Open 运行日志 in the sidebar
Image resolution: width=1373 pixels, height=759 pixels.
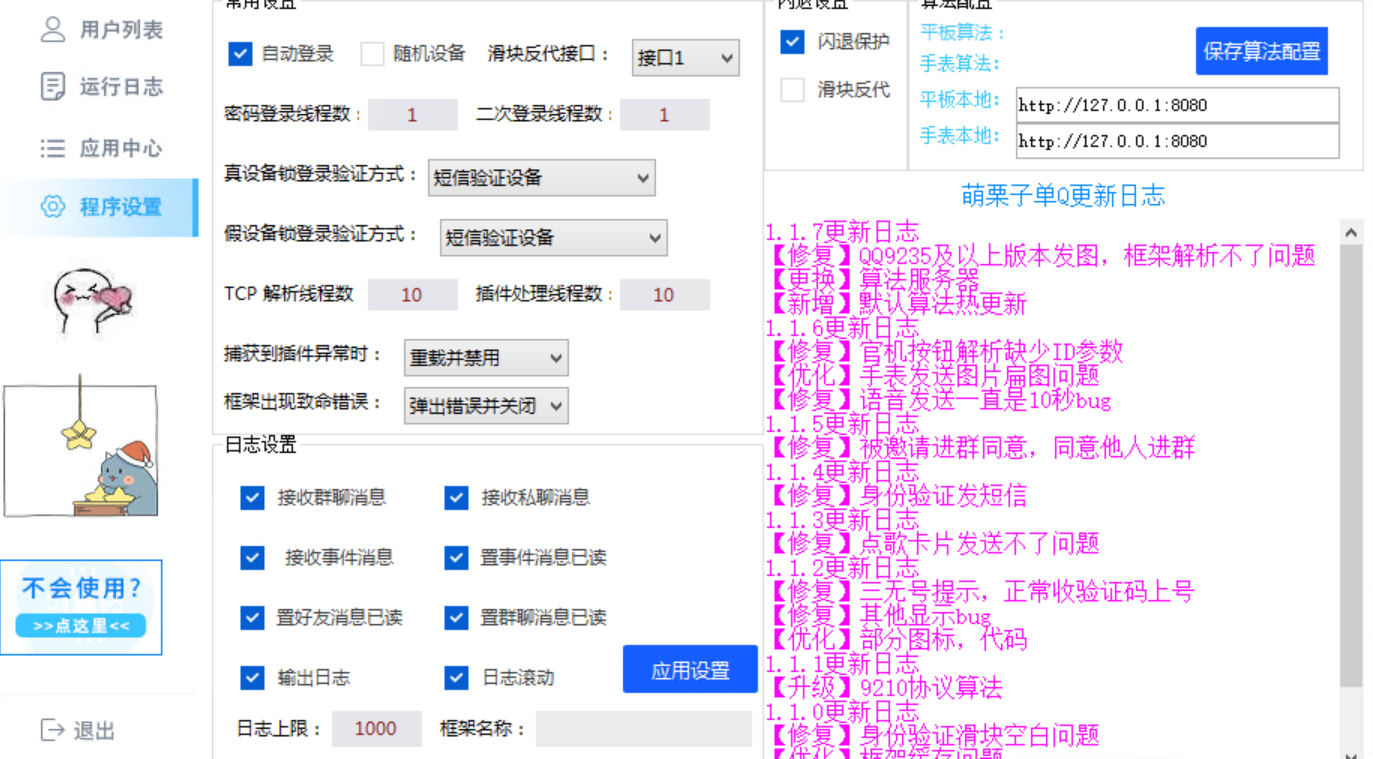(x=121, y=87)
